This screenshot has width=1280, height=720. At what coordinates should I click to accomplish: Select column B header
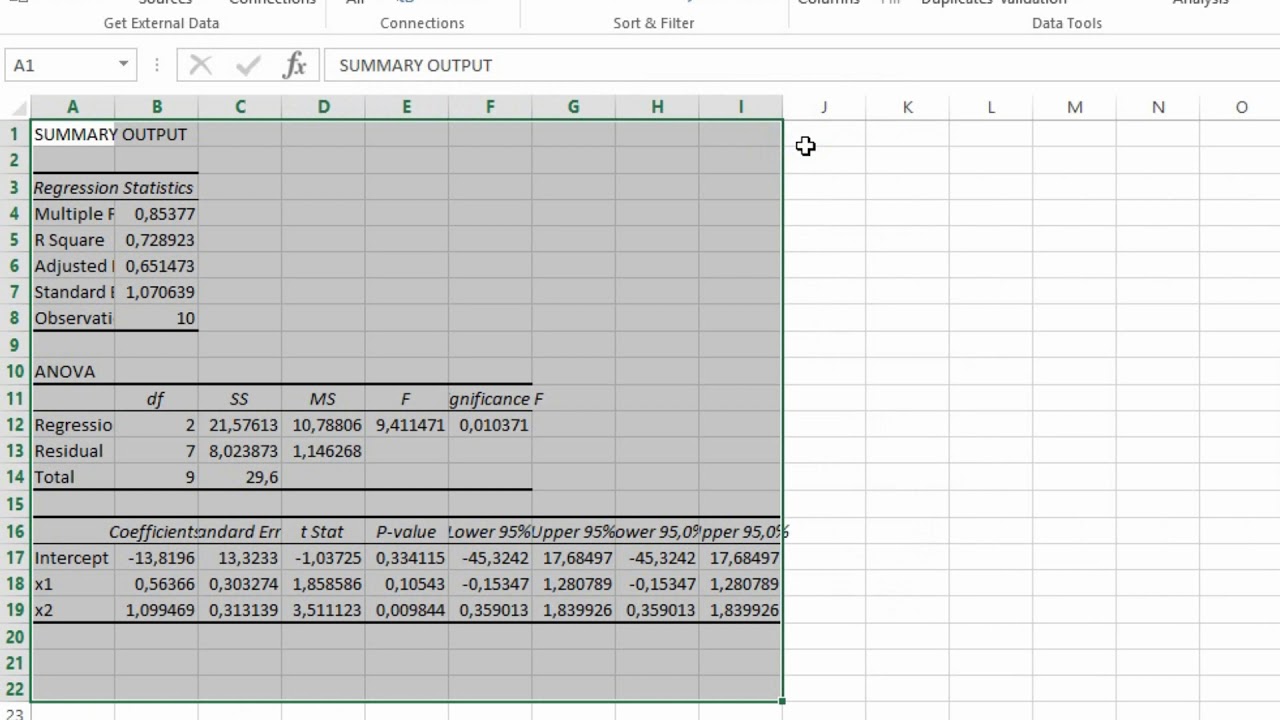point(156,107)
